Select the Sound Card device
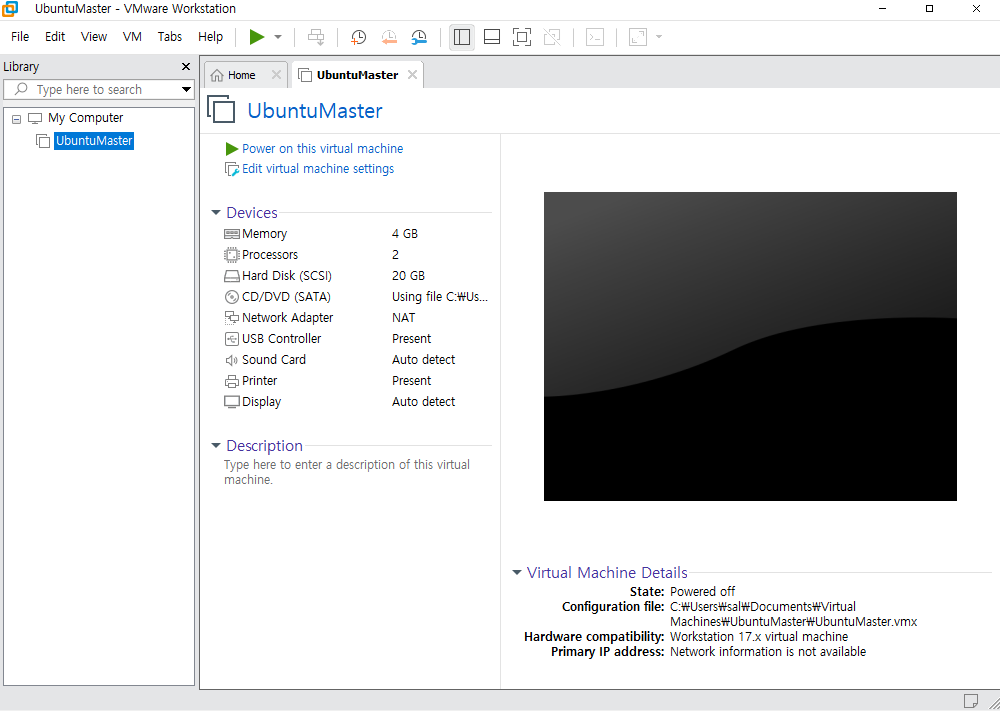 (356, 360)
